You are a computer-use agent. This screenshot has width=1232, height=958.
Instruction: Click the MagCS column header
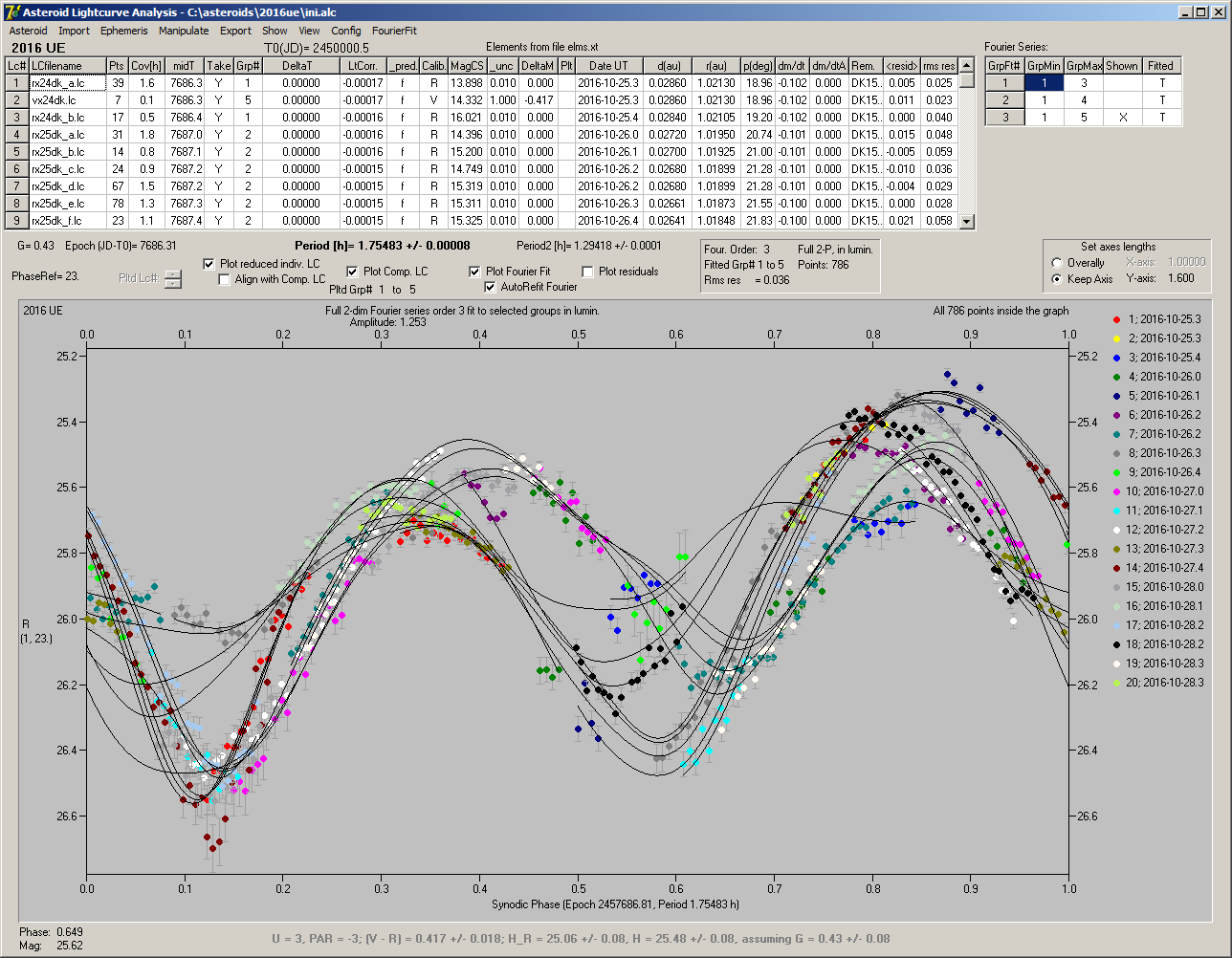click(x=467, y=66)
